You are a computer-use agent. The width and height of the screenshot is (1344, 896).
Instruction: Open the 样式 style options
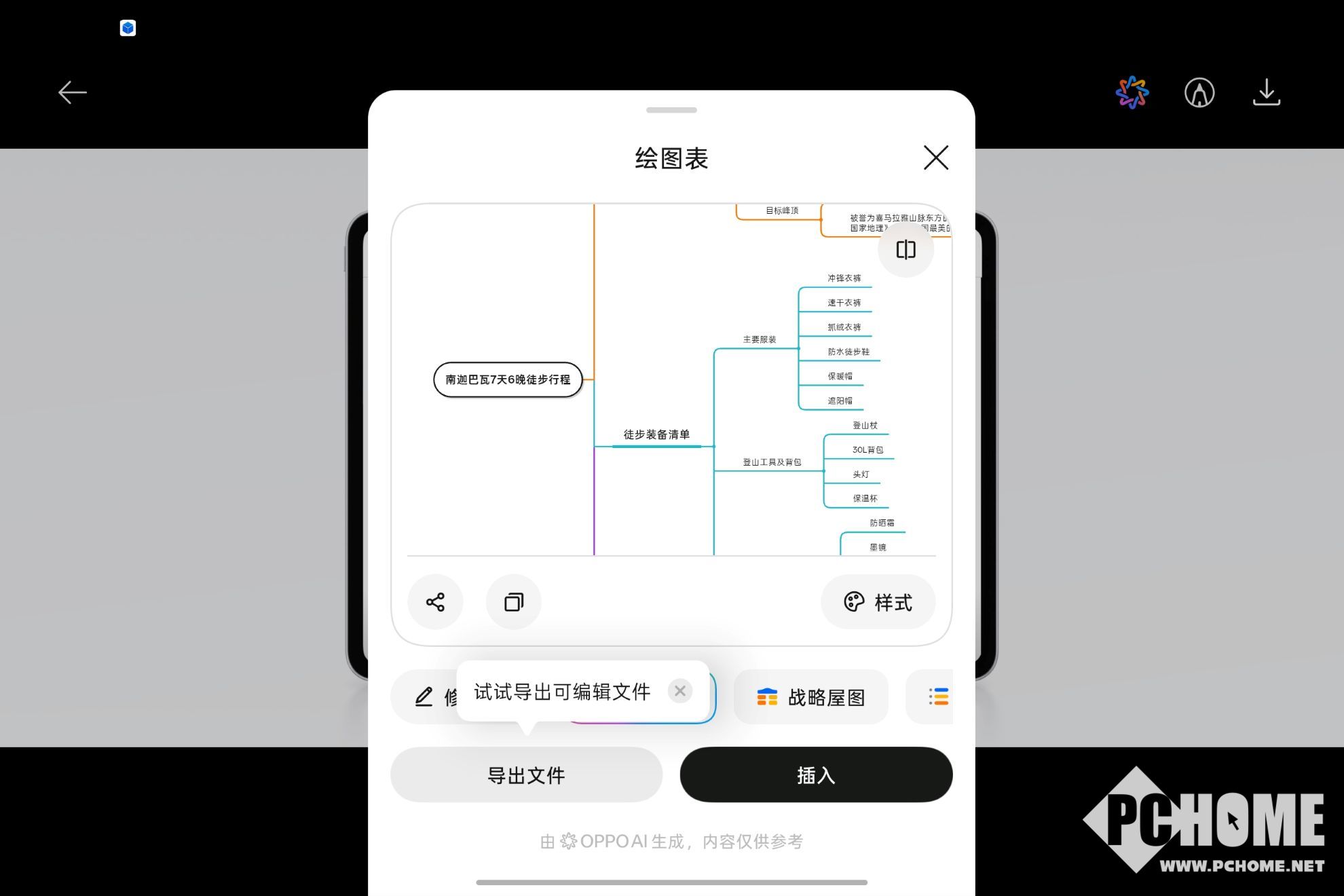[878, 602]
